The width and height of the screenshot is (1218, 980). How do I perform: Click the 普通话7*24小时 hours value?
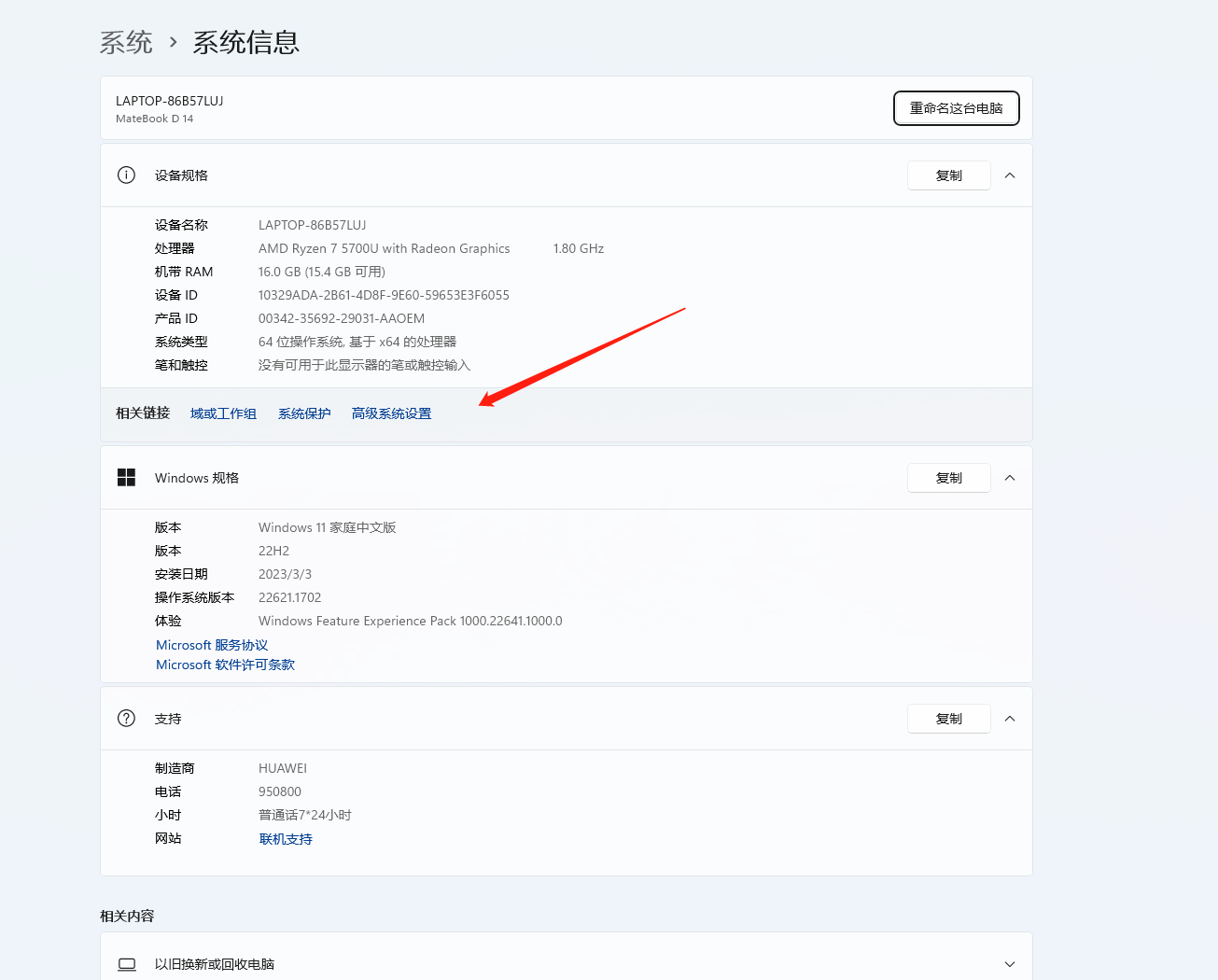tap(305, 815)
